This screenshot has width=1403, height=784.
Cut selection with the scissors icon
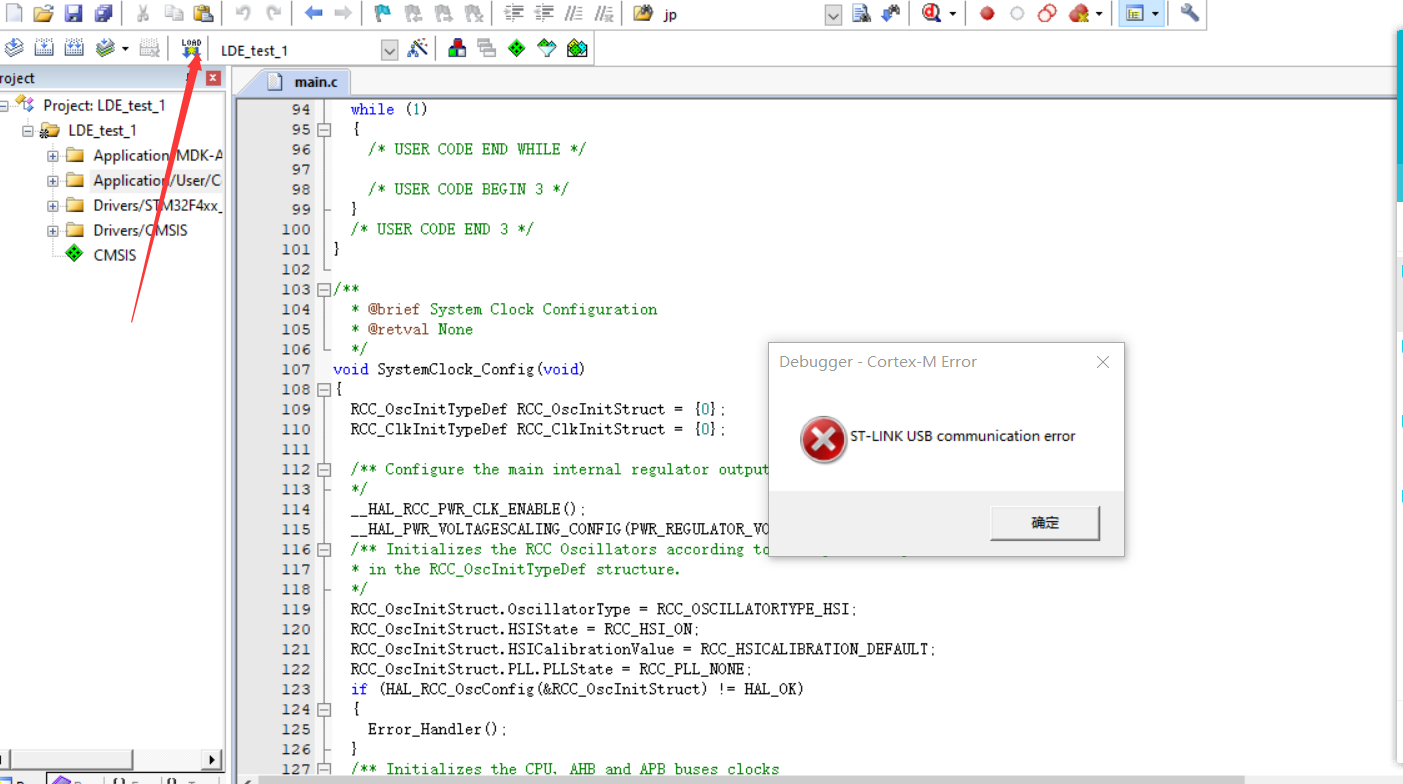point(143,13)
